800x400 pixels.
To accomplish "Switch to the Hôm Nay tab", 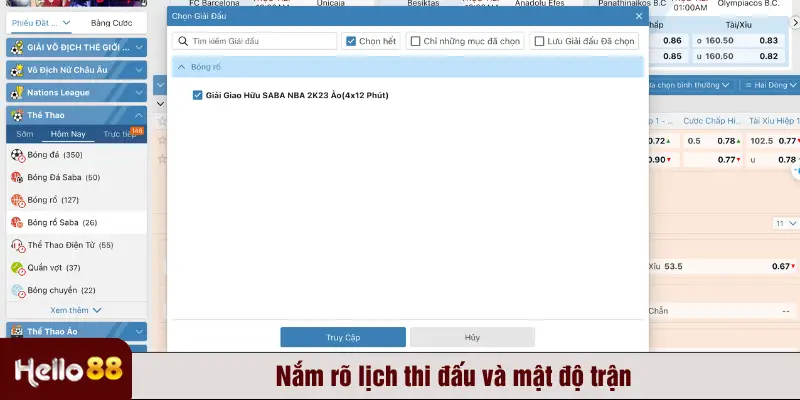I will pos(68,134).
